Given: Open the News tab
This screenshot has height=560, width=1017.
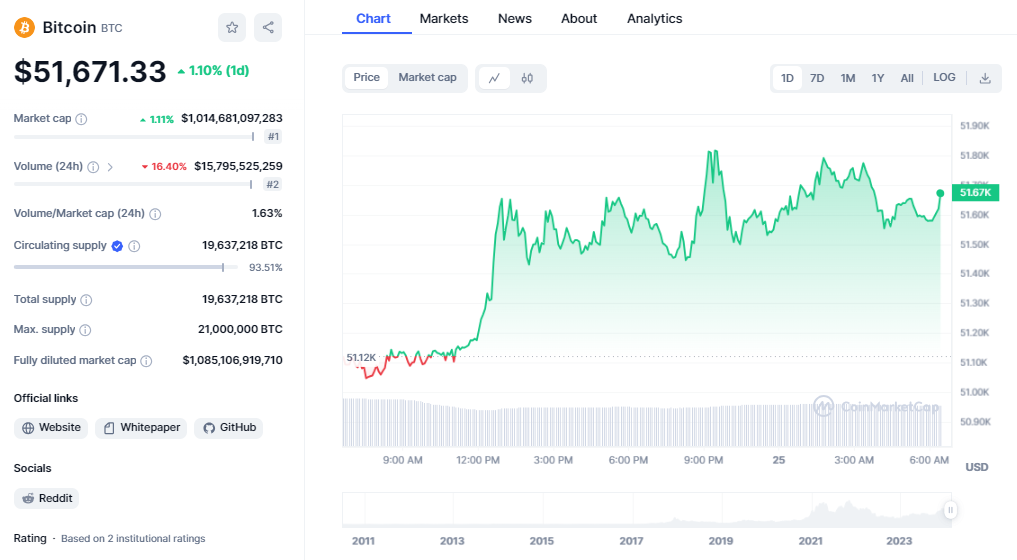Looking at the screenshot, I should [515, 18].
